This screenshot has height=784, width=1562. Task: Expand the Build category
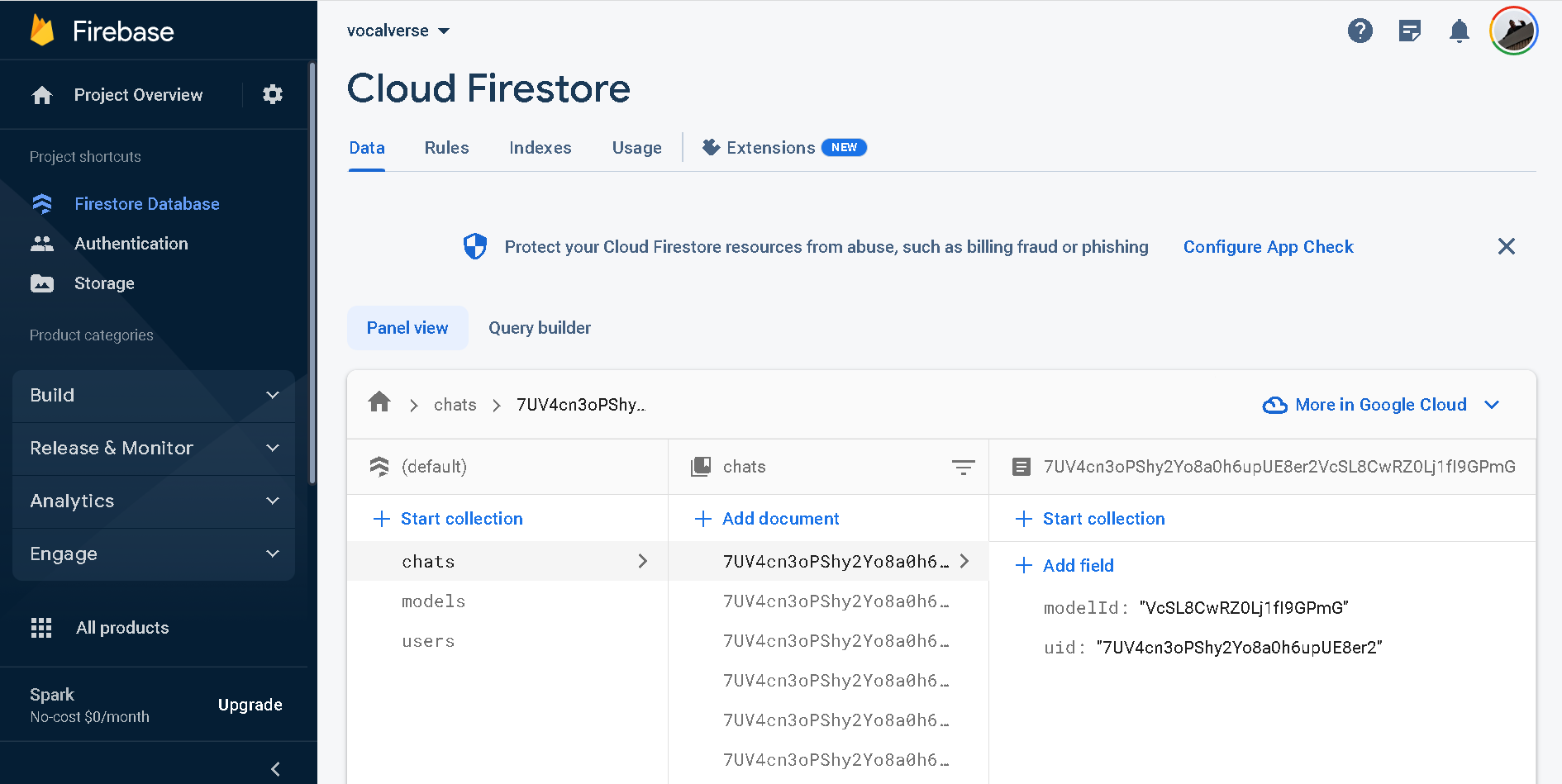point(154,396)
